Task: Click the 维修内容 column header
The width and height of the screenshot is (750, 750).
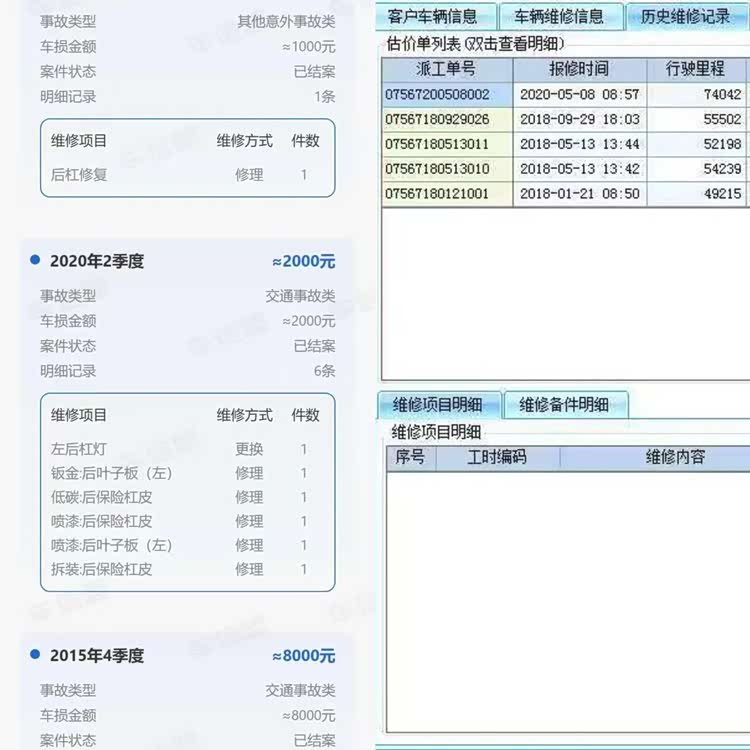Action: [675, 458]
